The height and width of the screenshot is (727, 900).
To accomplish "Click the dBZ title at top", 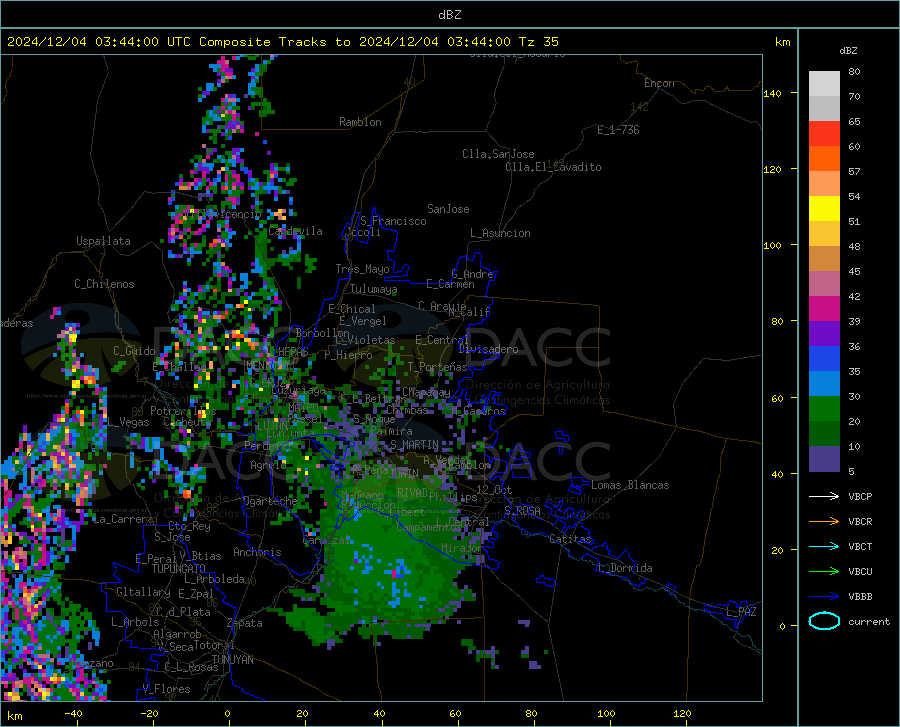I will (x=449, y=15).
